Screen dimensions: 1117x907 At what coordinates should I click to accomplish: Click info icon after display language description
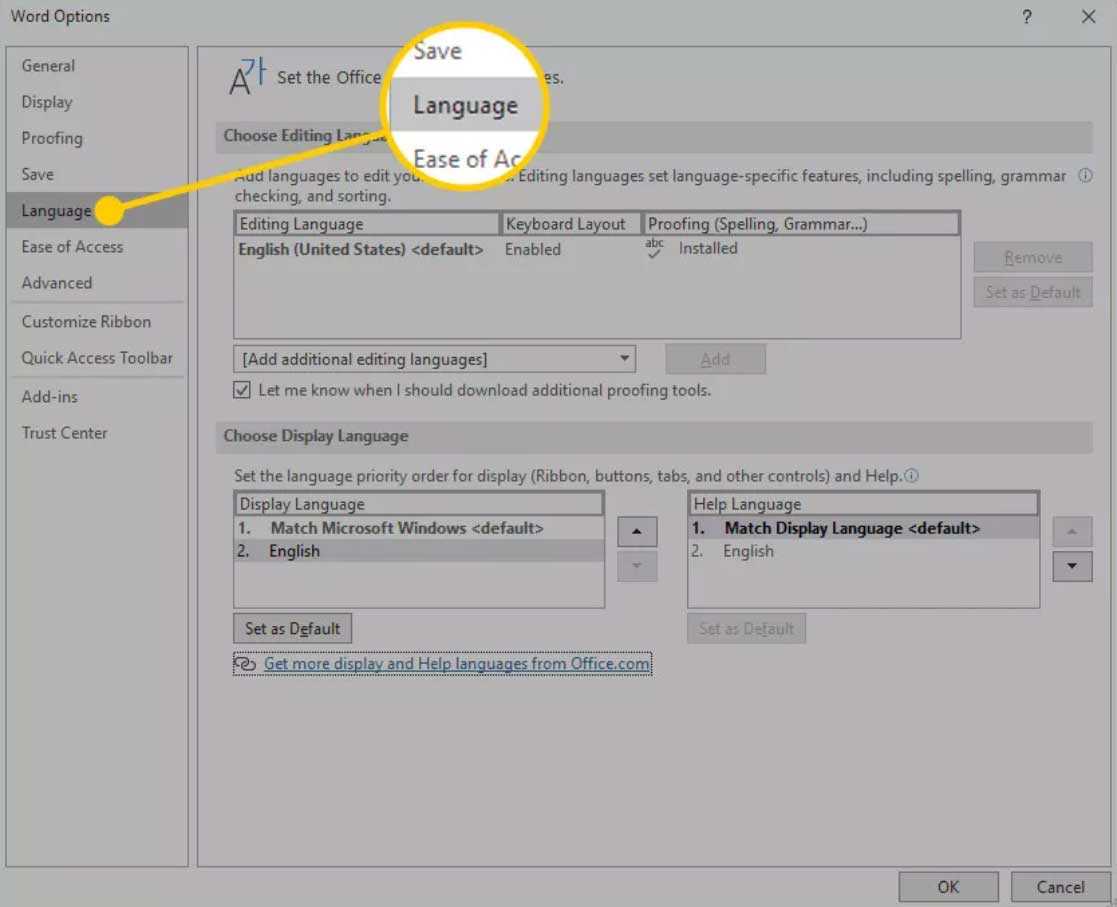pyautogui.click(x=911, y=477)
